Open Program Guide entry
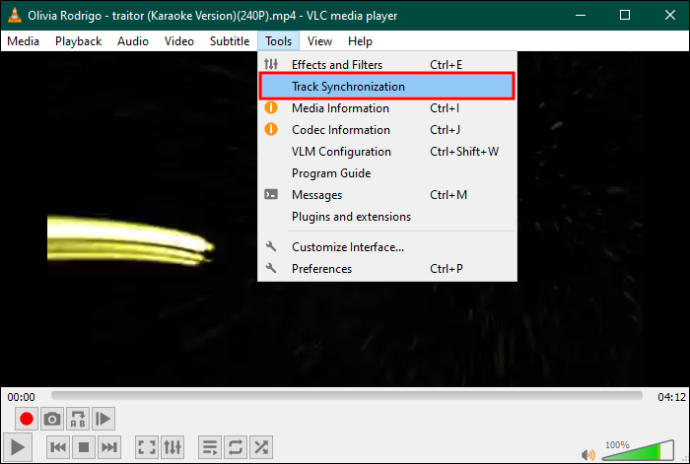The width and height of the screenshot is (690, 464). pyautogui.click(x=387, y=173)
